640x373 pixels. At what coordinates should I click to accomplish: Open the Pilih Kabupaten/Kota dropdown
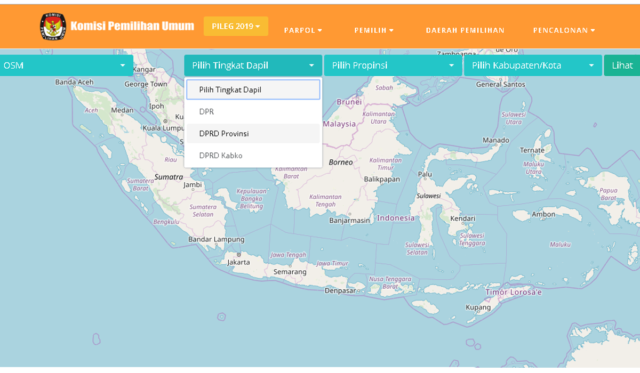[533, 65]
